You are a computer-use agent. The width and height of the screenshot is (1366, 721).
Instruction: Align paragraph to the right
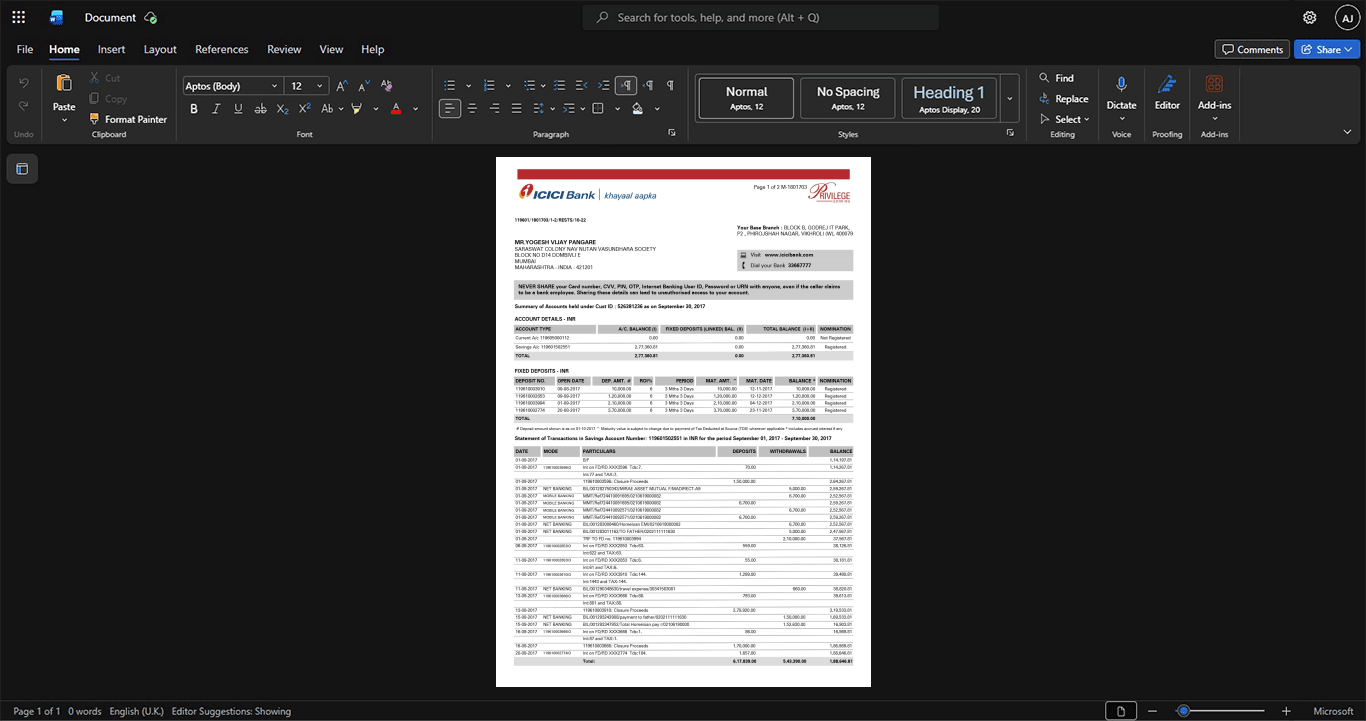pyautogui.click(x=494, y=108)
